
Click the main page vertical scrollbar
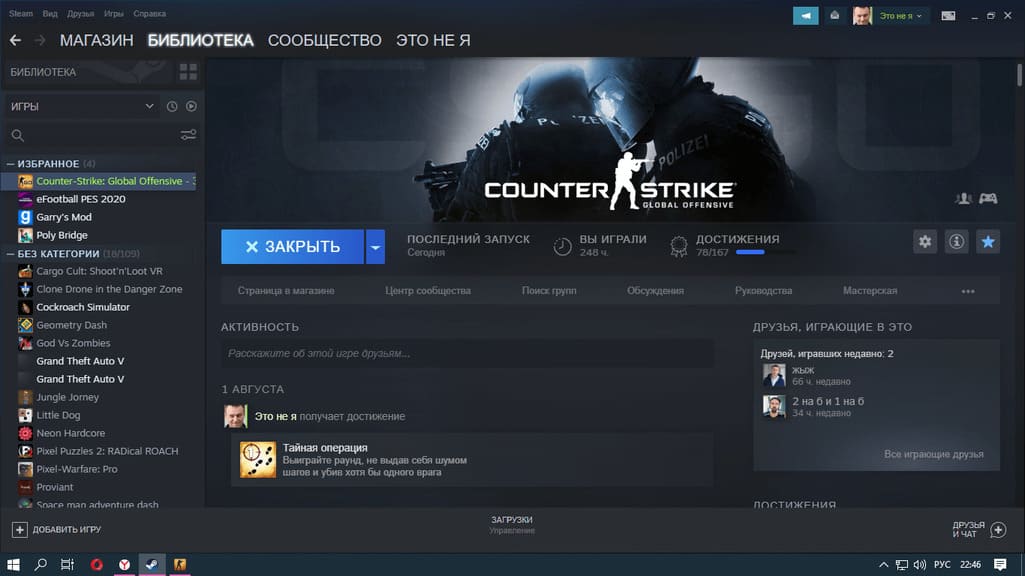[x=1019, y=75]
